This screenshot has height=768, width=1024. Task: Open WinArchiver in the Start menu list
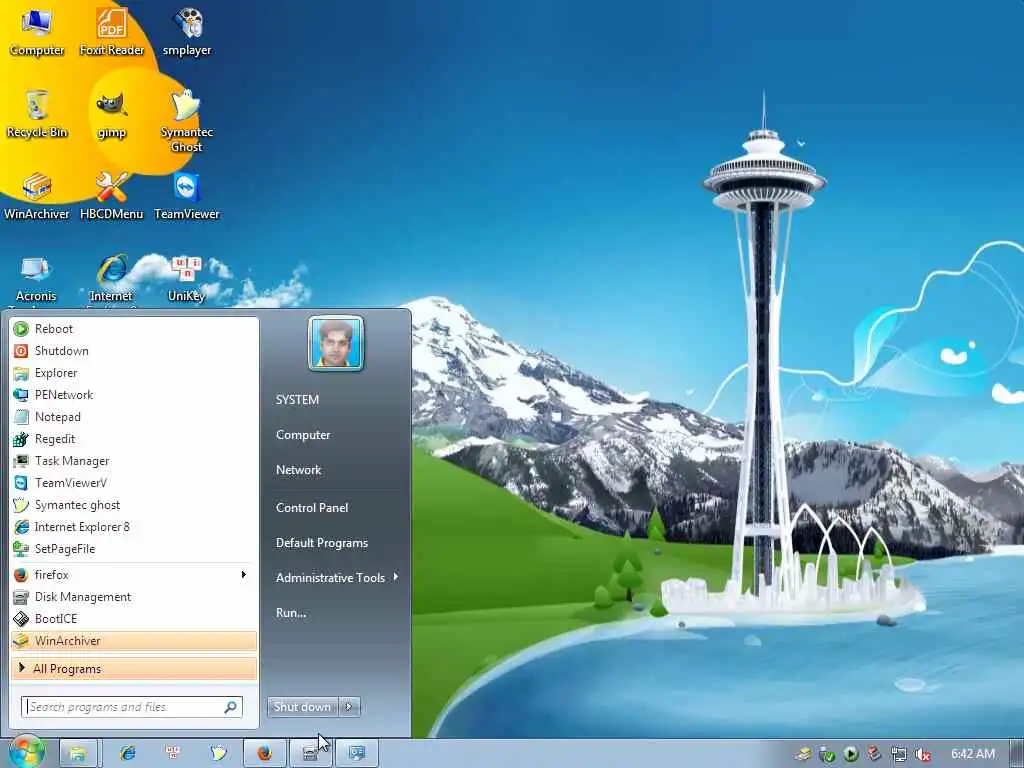click(134, 641)
